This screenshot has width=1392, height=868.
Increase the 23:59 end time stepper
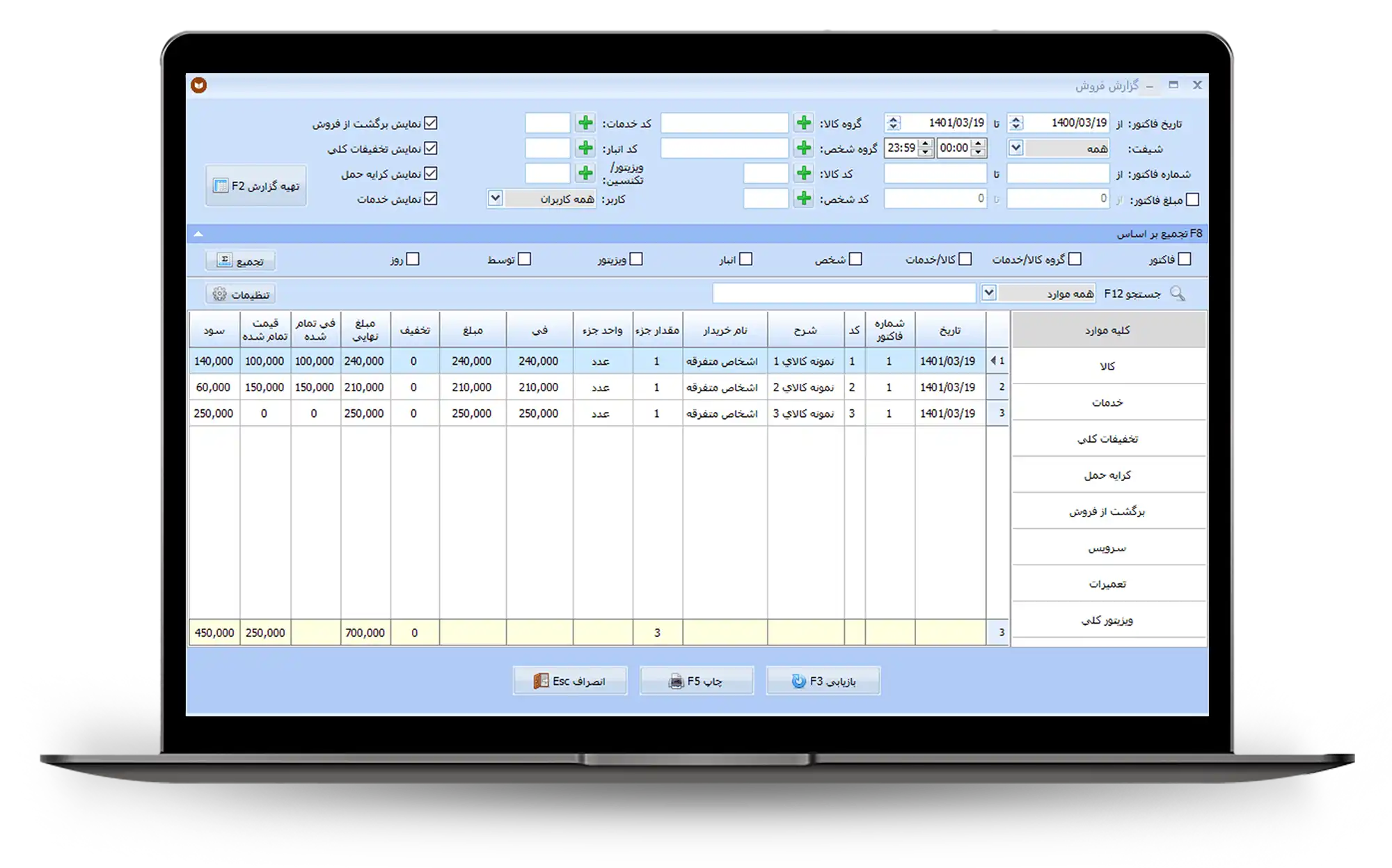[926, 144]
